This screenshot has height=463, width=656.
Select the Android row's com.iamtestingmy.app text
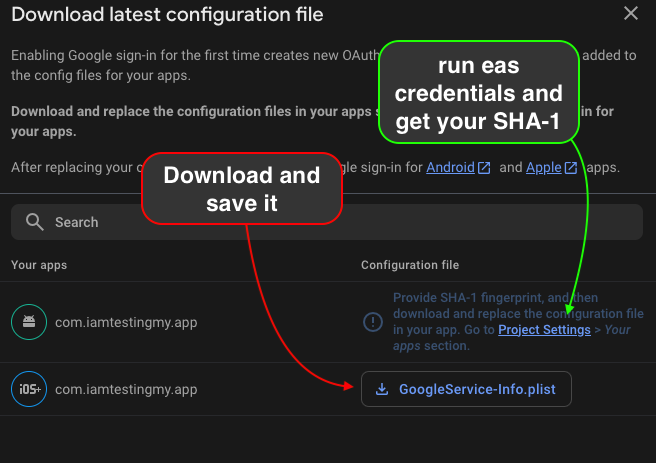click(x=126, y=322)
